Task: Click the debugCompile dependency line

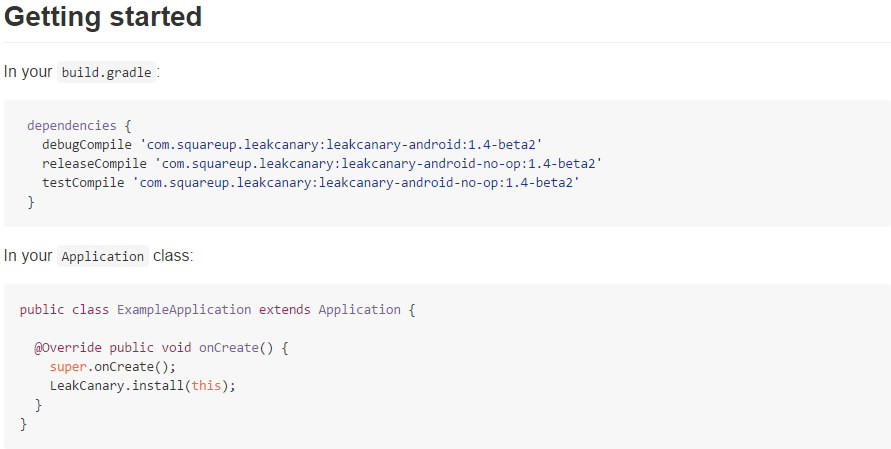Action: [x=292, y=144]
